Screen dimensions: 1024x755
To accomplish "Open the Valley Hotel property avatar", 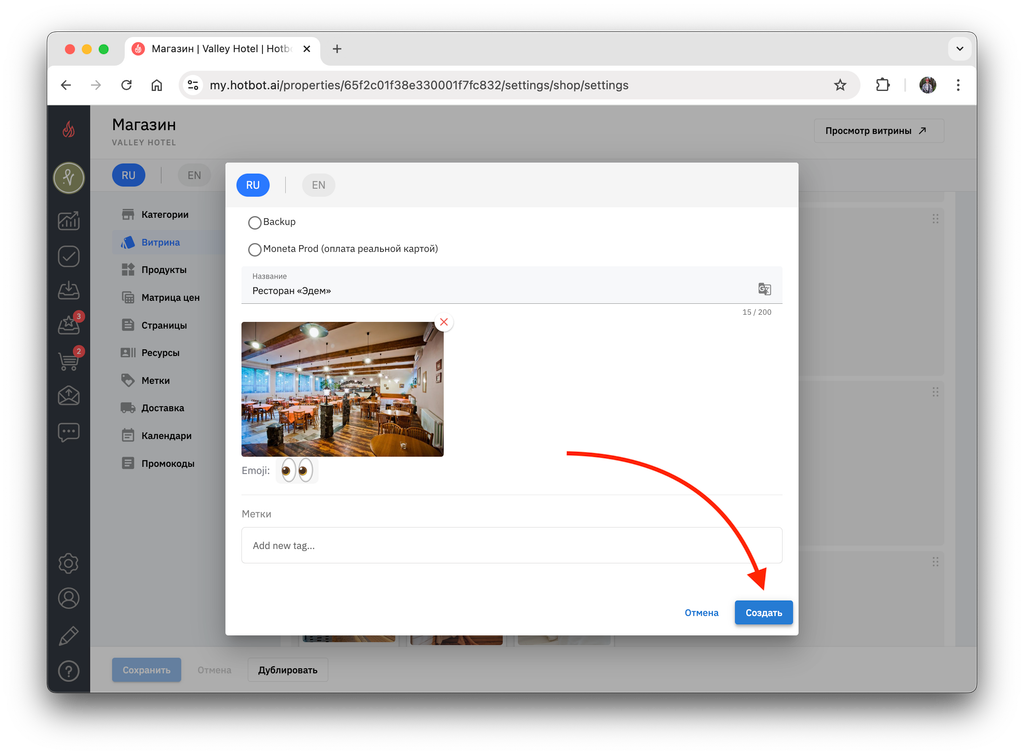I will (69, 178).
